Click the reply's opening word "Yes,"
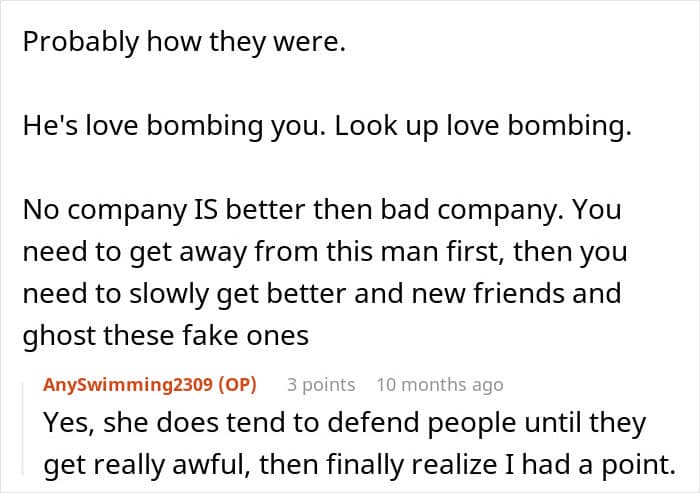This screenshot has width=700, height=493. click(68, 423)
